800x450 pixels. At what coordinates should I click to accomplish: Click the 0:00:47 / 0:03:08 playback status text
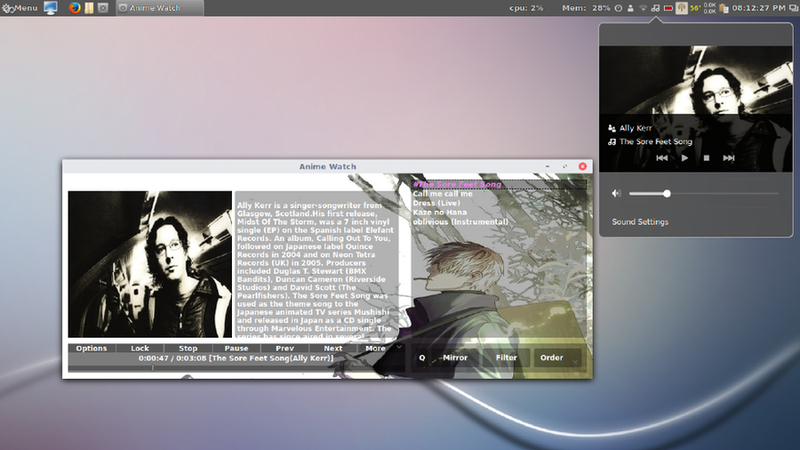click(236, 358)
